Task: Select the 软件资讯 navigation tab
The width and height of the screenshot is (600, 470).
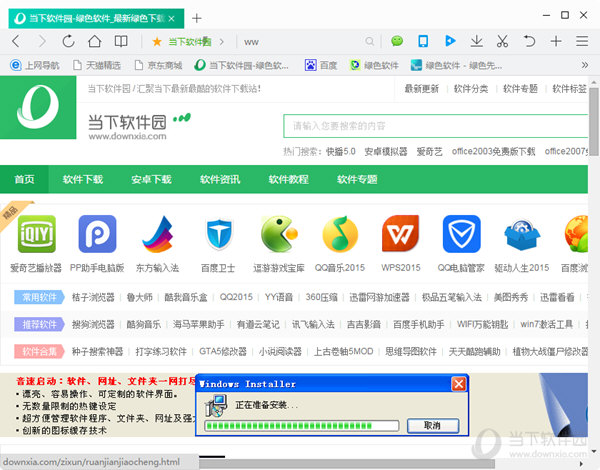Action: click(220, 179)
